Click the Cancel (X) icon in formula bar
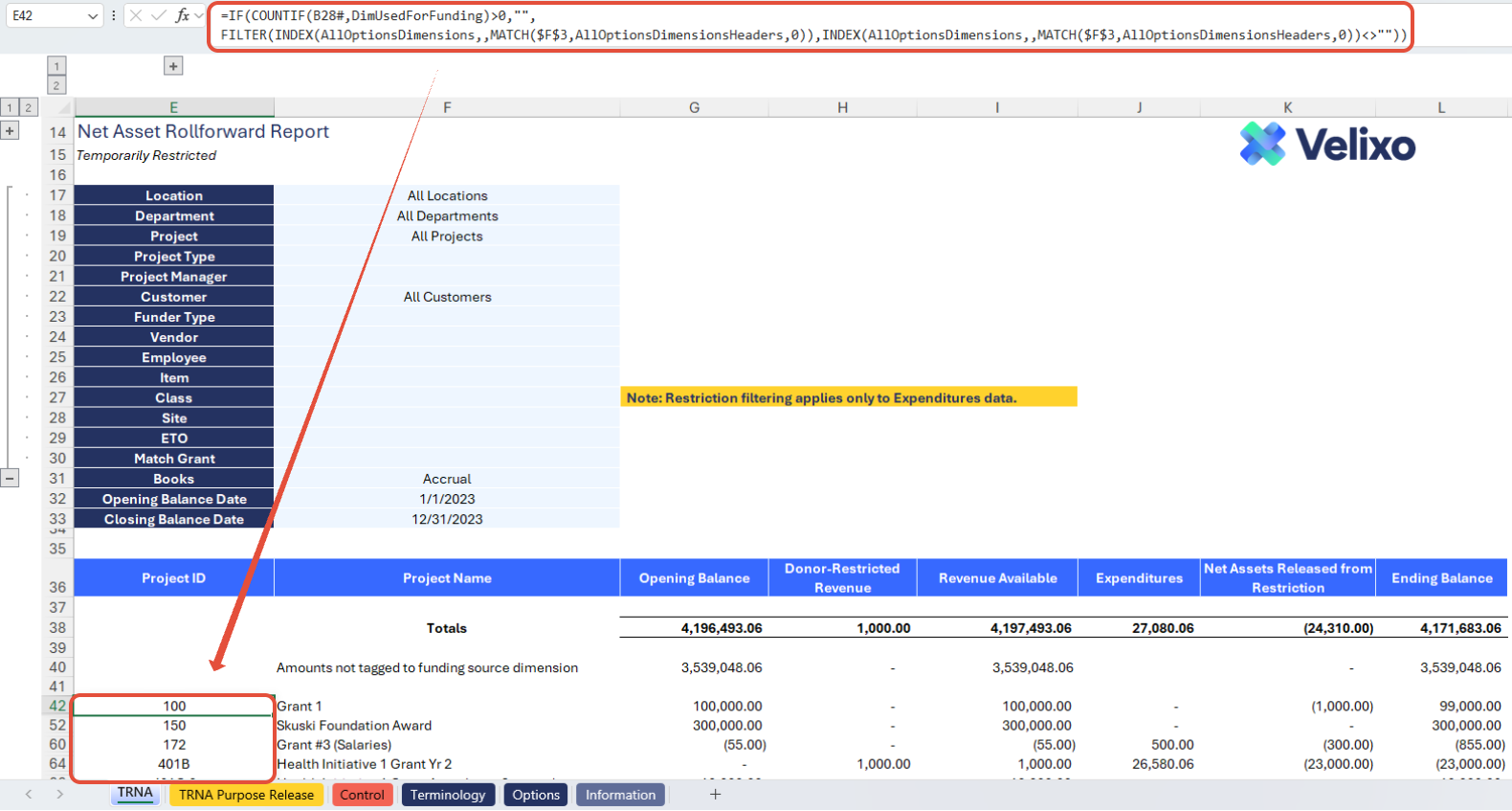 [x=136, y=15]
